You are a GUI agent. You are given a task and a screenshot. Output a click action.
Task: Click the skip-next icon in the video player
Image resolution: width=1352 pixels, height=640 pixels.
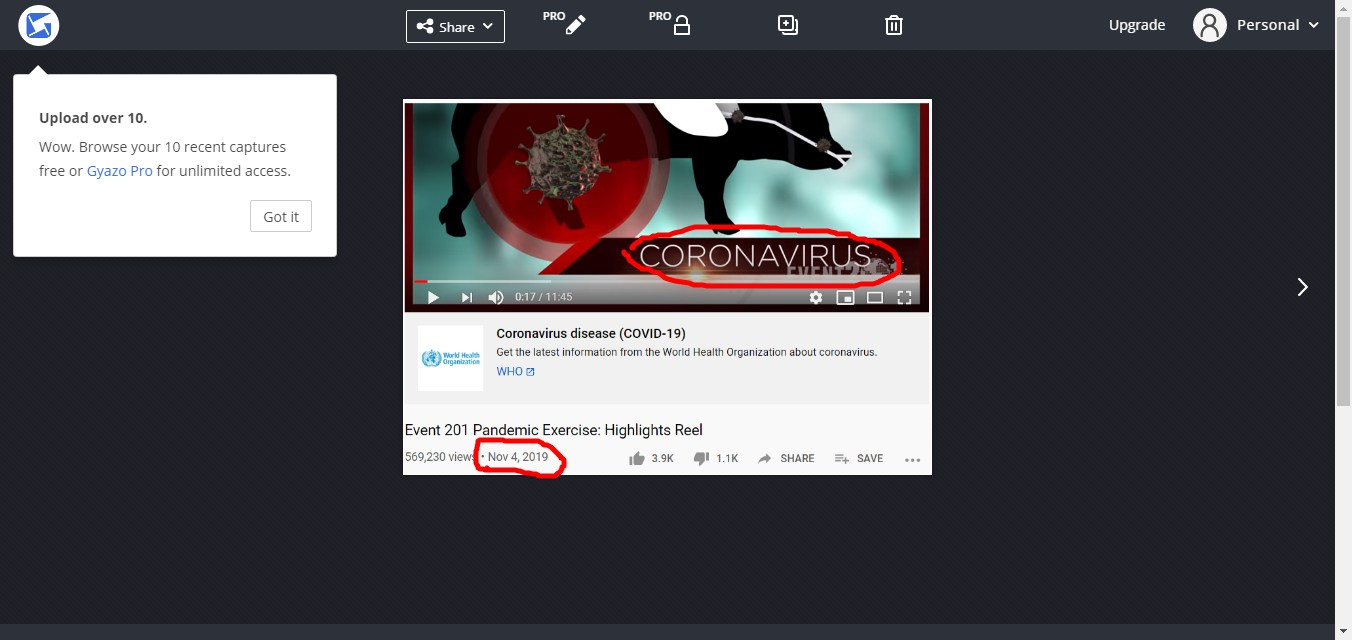tap(466, 297)
